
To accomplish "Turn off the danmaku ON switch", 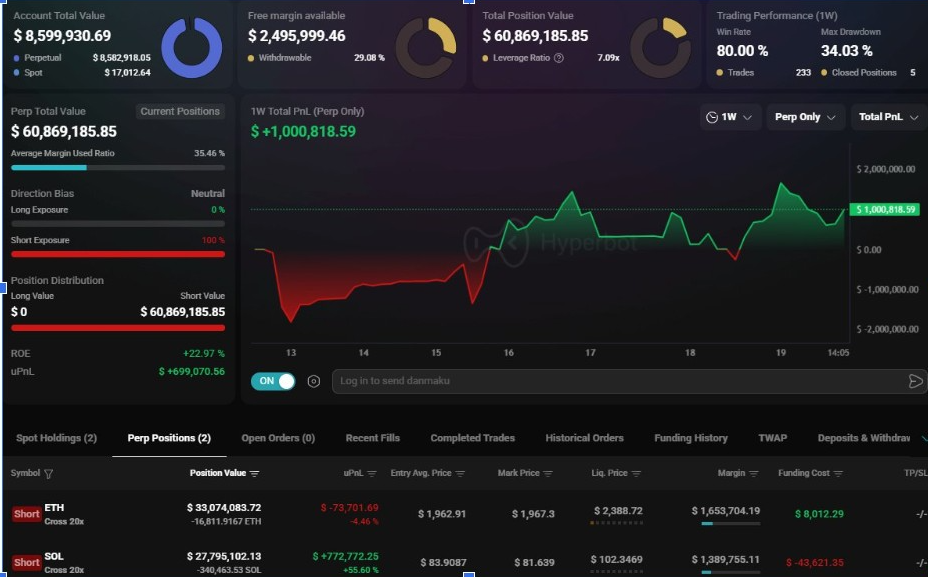I will [273, 381].
